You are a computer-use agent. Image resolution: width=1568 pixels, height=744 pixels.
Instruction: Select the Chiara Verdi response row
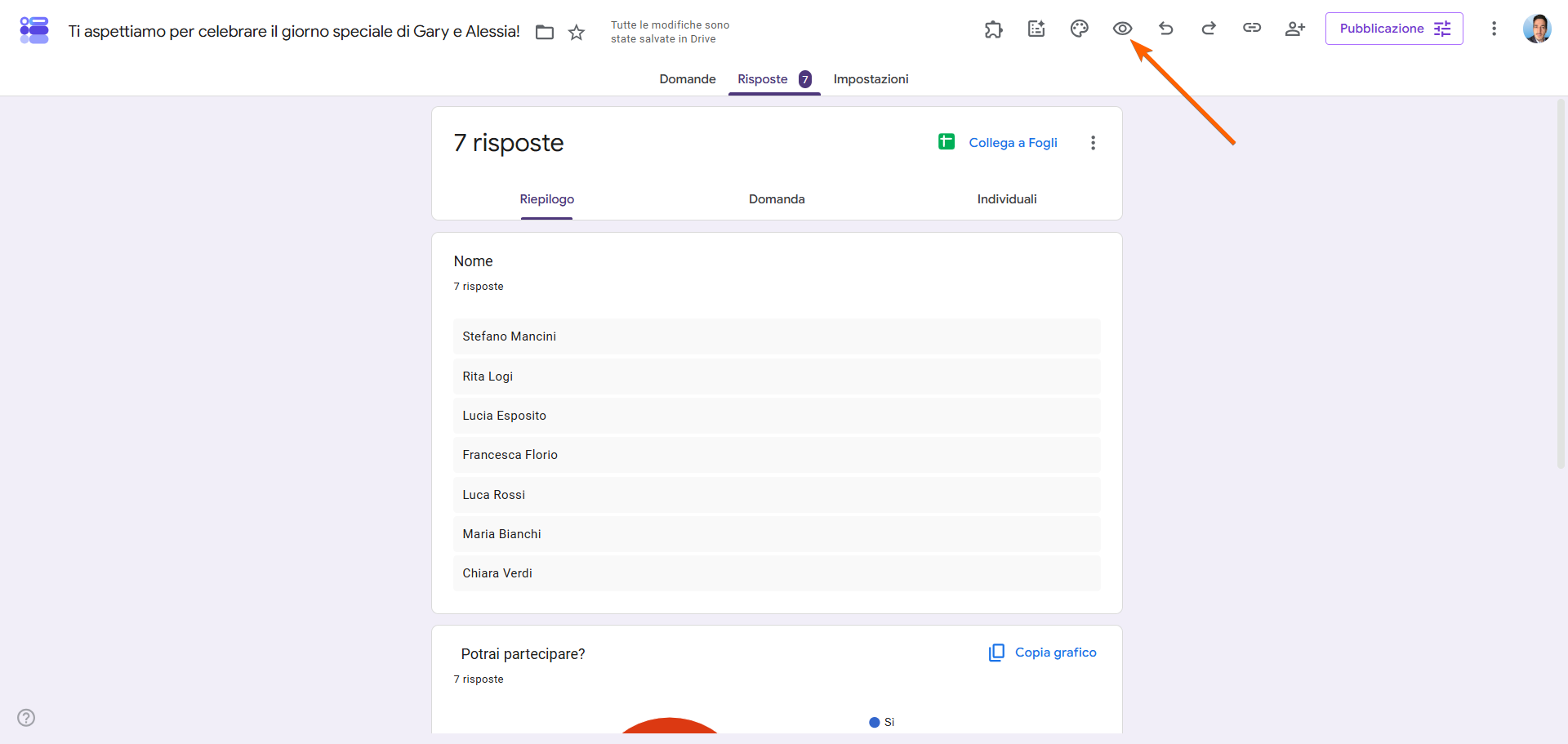tap(777, 573)
